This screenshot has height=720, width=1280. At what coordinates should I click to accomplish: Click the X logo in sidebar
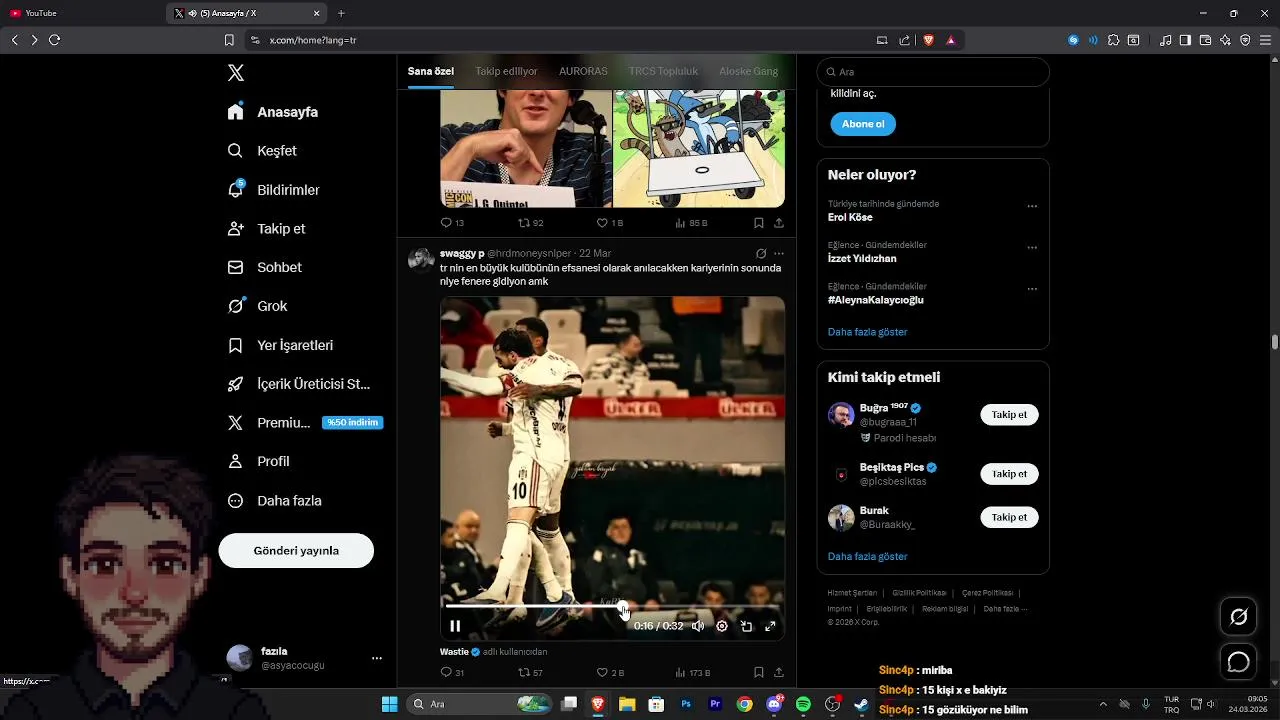click(236, 73)
